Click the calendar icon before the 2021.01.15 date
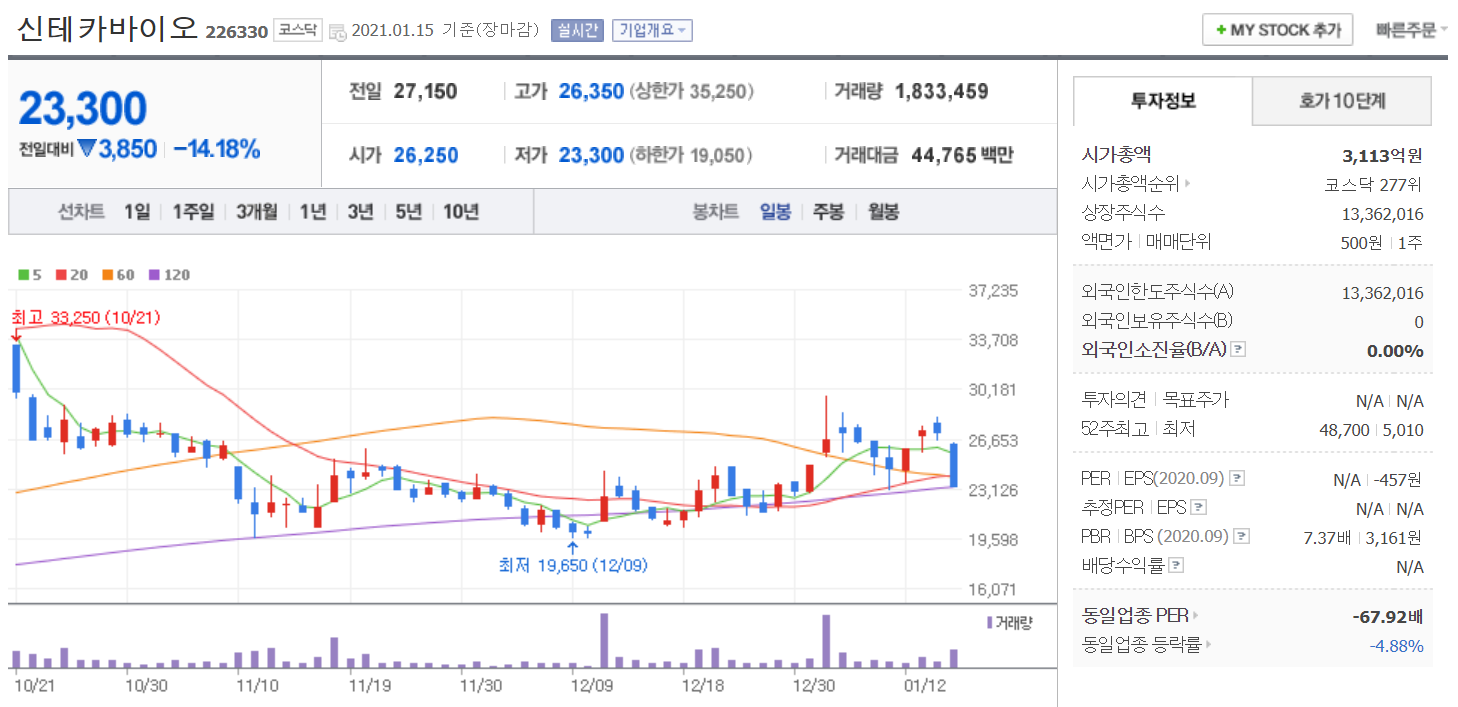The width and height of the screenshot is (1458, 707). 337,31
